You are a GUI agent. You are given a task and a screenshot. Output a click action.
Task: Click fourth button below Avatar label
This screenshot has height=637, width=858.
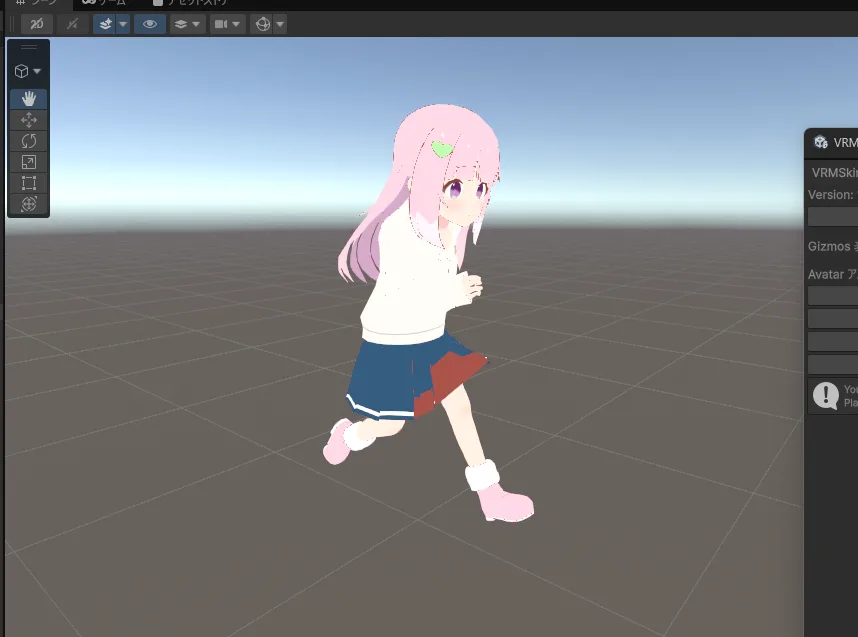pyautogui.click(x=833, y=364)
